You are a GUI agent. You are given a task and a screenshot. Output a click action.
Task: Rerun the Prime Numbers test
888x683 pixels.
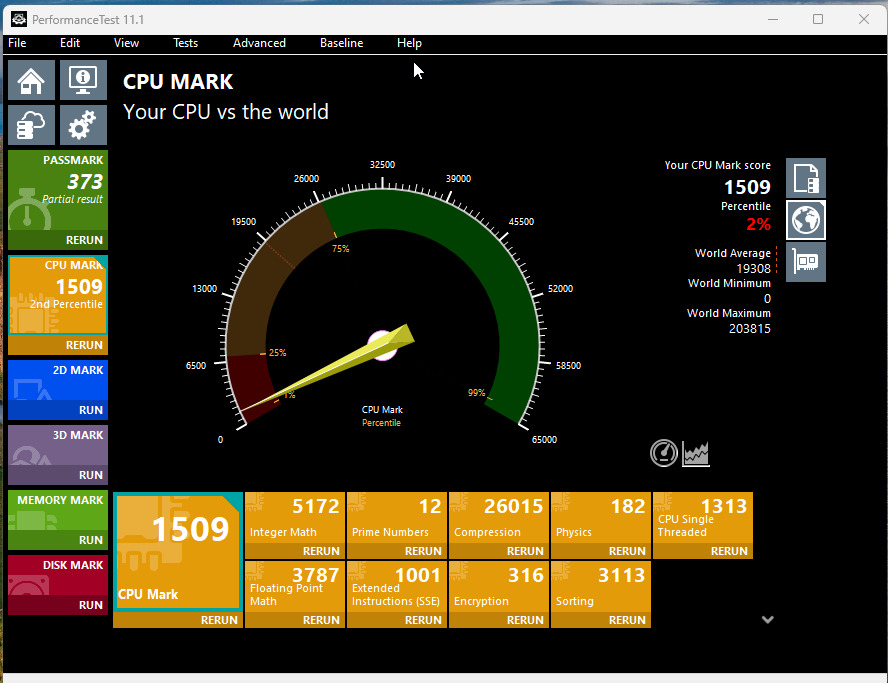pos(396,551)
